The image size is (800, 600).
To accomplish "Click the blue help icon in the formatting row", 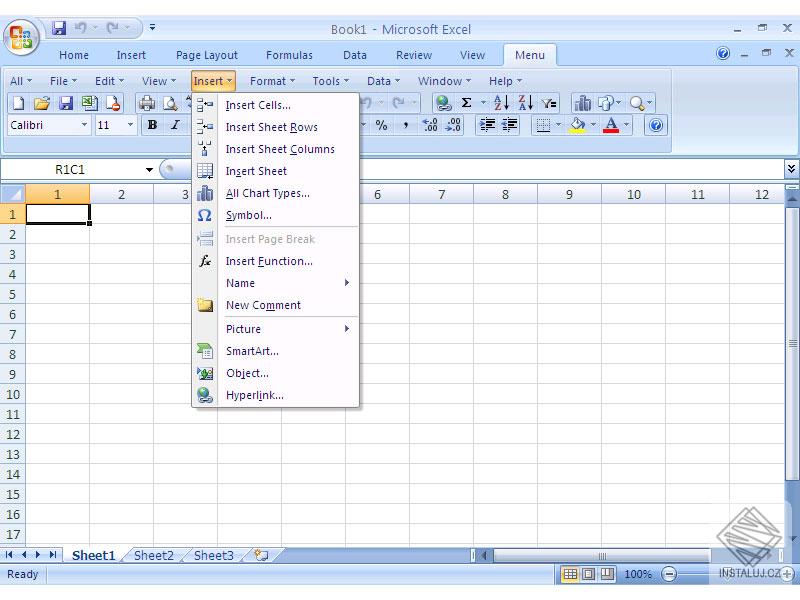I will click(656, 125).
